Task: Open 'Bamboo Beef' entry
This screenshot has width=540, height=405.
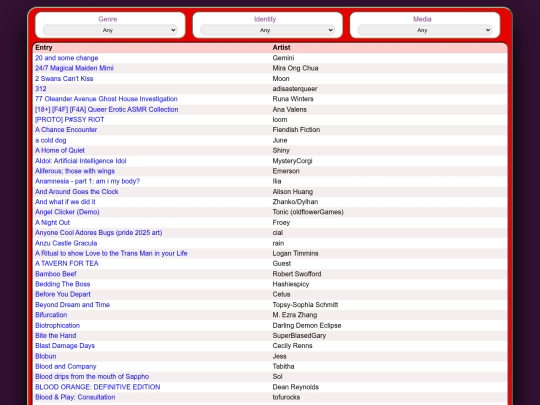Action: [56, 274]
